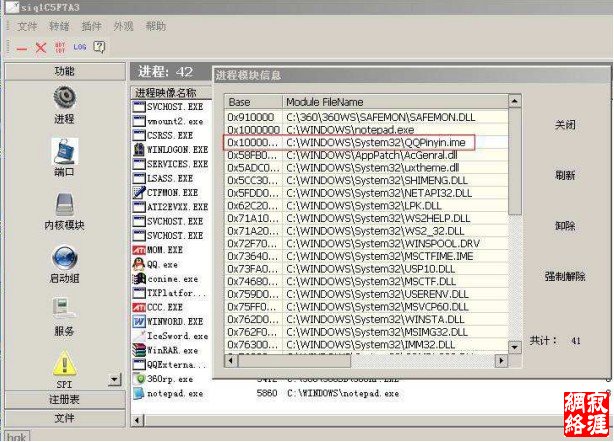Select the WS2_32.DLL module row
The width and height of the screenshot is (614, 442).
tap(366, 231)
